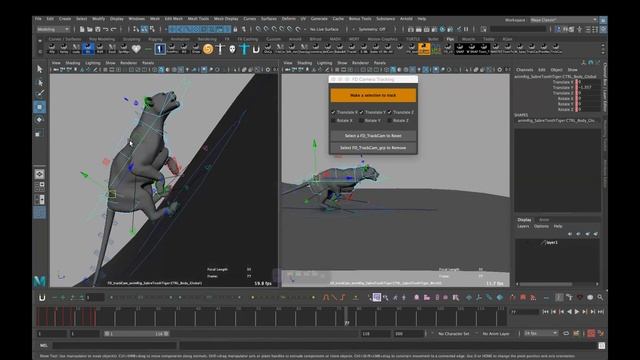Toggle Symmetry: Off setting

372,29
